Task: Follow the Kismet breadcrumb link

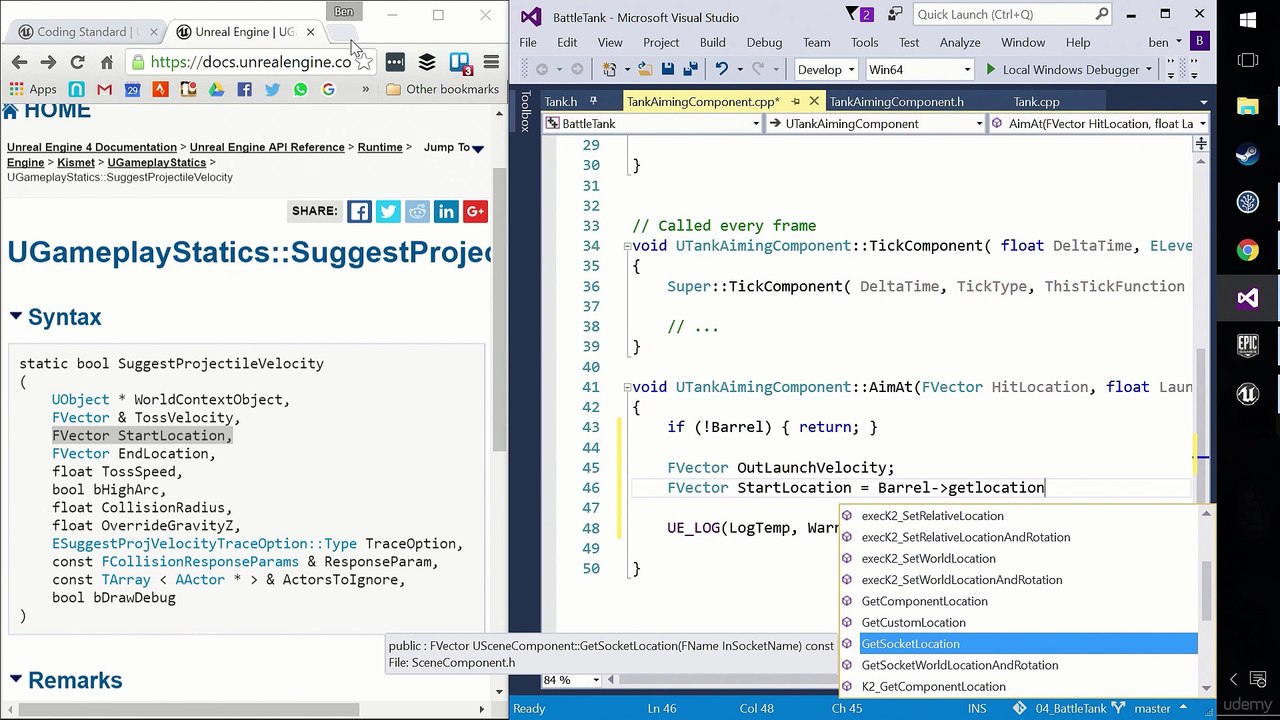Action: (x=76, y=162)
